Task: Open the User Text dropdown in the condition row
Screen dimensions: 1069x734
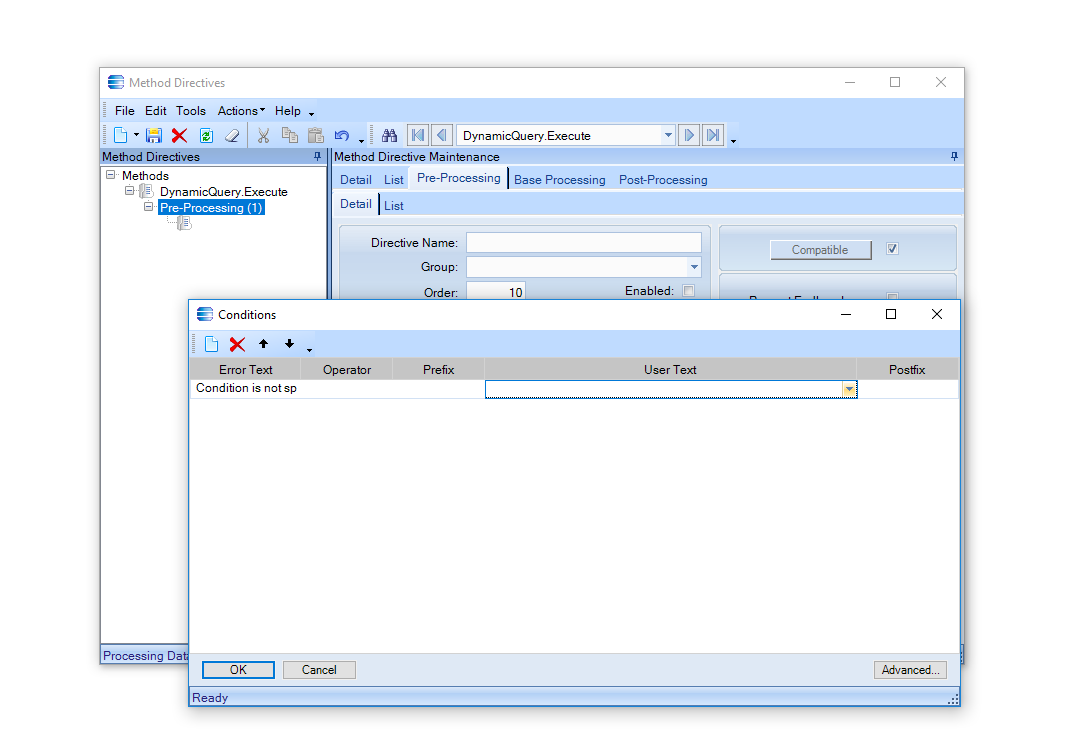Action: pyautogui.click(x=849, y=389)
